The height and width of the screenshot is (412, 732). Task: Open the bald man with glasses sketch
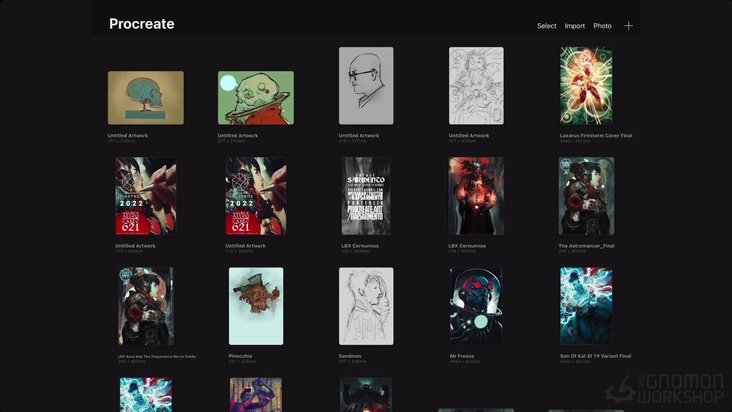coord(366,86)
